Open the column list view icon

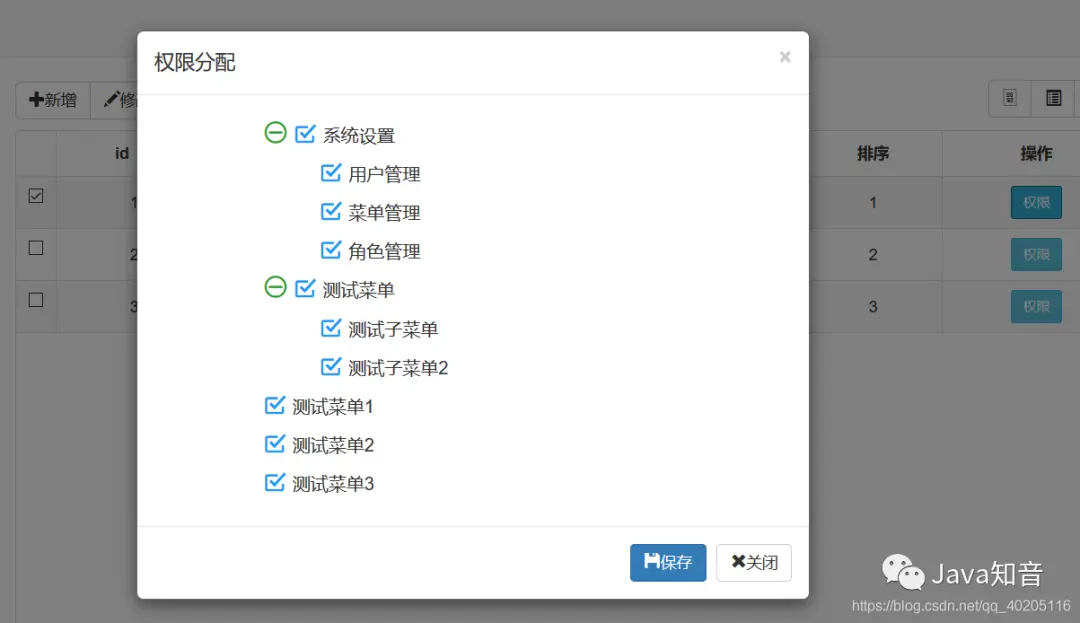1053,98
